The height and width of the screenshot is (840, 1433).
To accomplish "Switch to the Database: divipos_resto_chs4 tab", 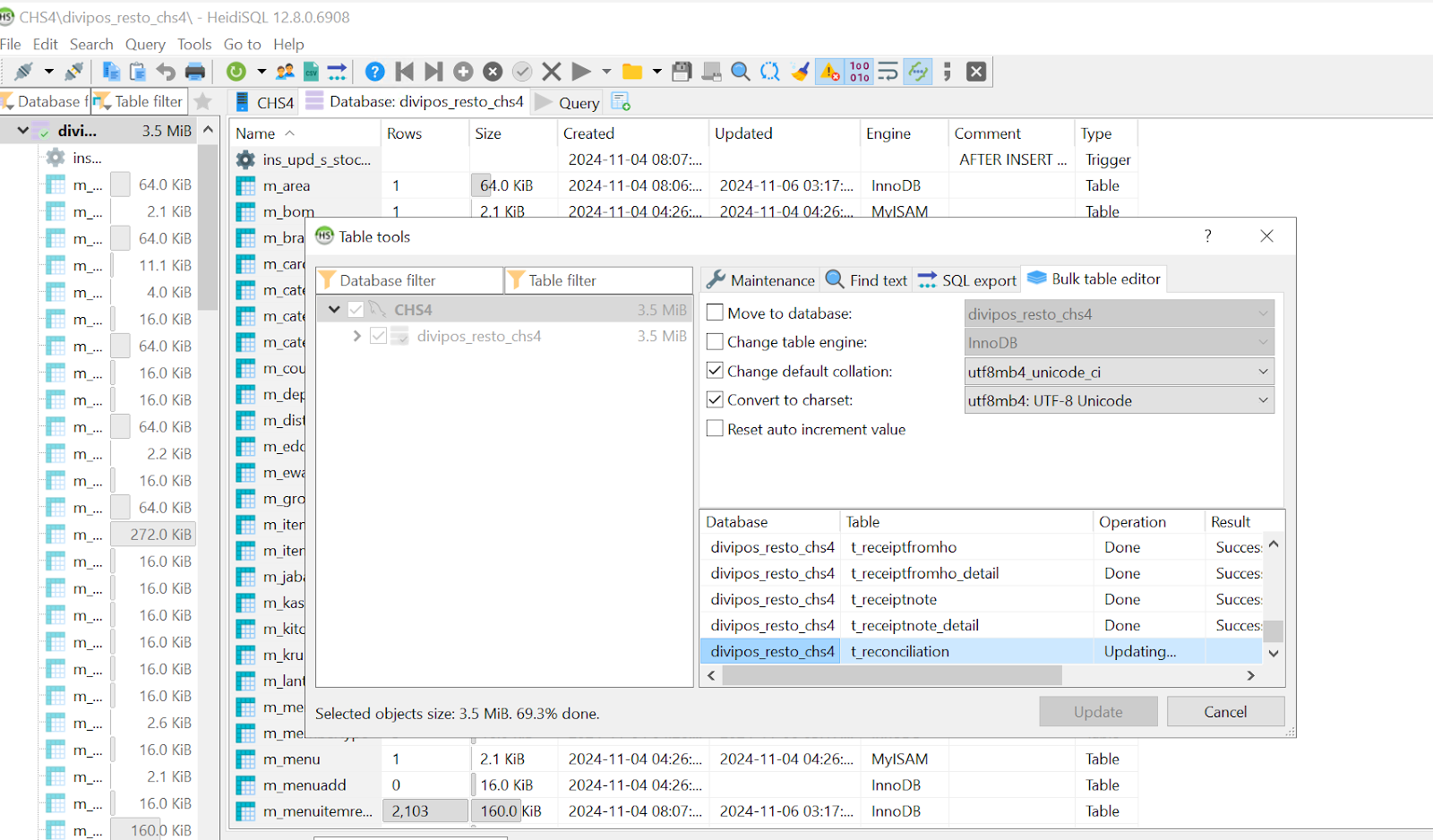I will point(416,102).
